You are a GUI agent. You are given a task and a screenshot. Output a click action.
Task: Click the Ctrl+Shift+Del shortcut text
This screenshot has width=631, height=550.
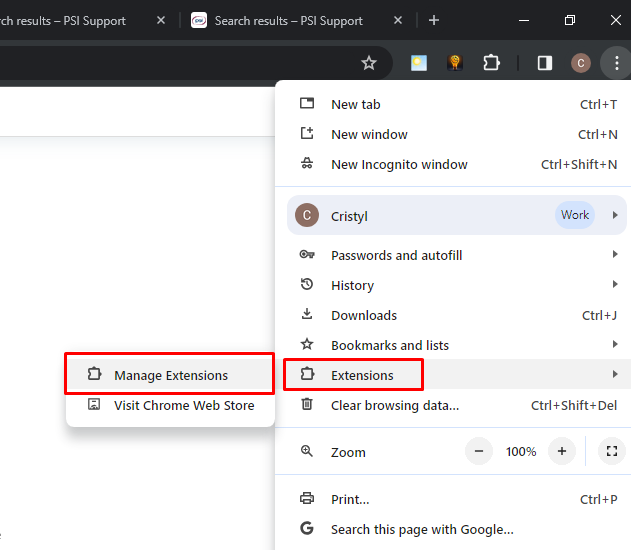click(573, 406)
